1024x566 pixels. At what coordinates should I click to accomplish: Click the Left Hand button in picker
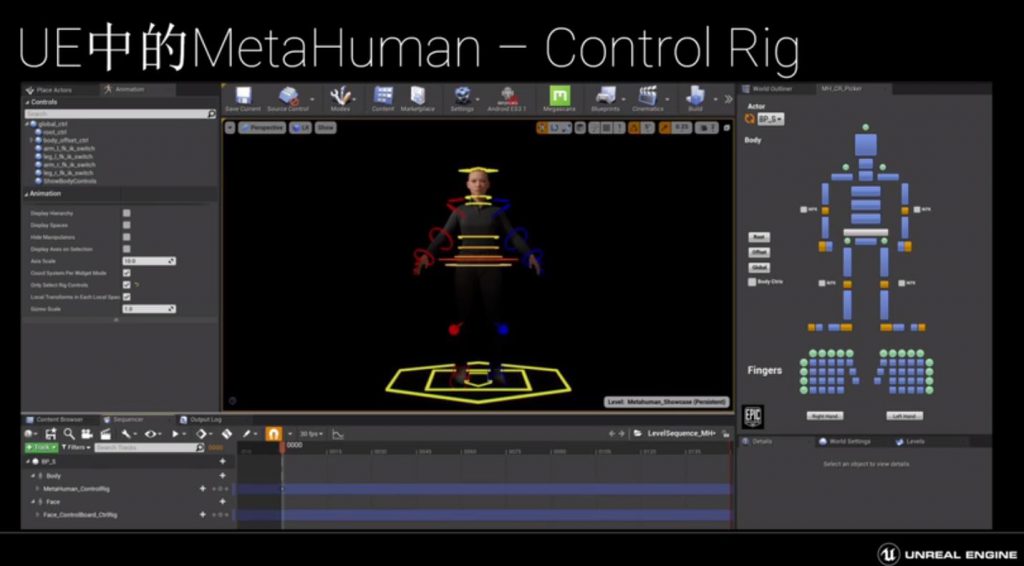pos(904,416)
